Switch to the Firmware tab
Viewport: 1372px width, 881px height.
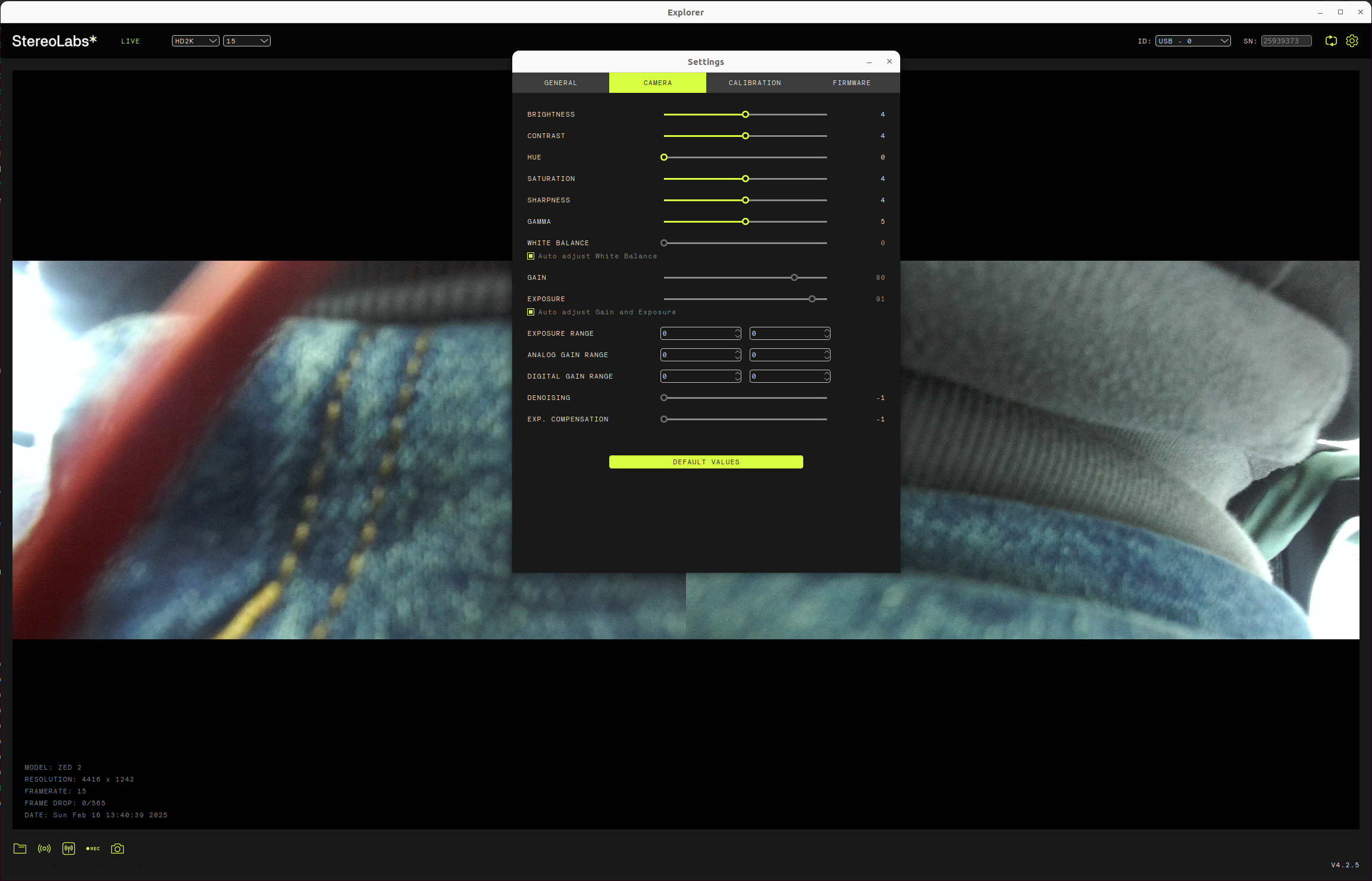coord(851,83)
